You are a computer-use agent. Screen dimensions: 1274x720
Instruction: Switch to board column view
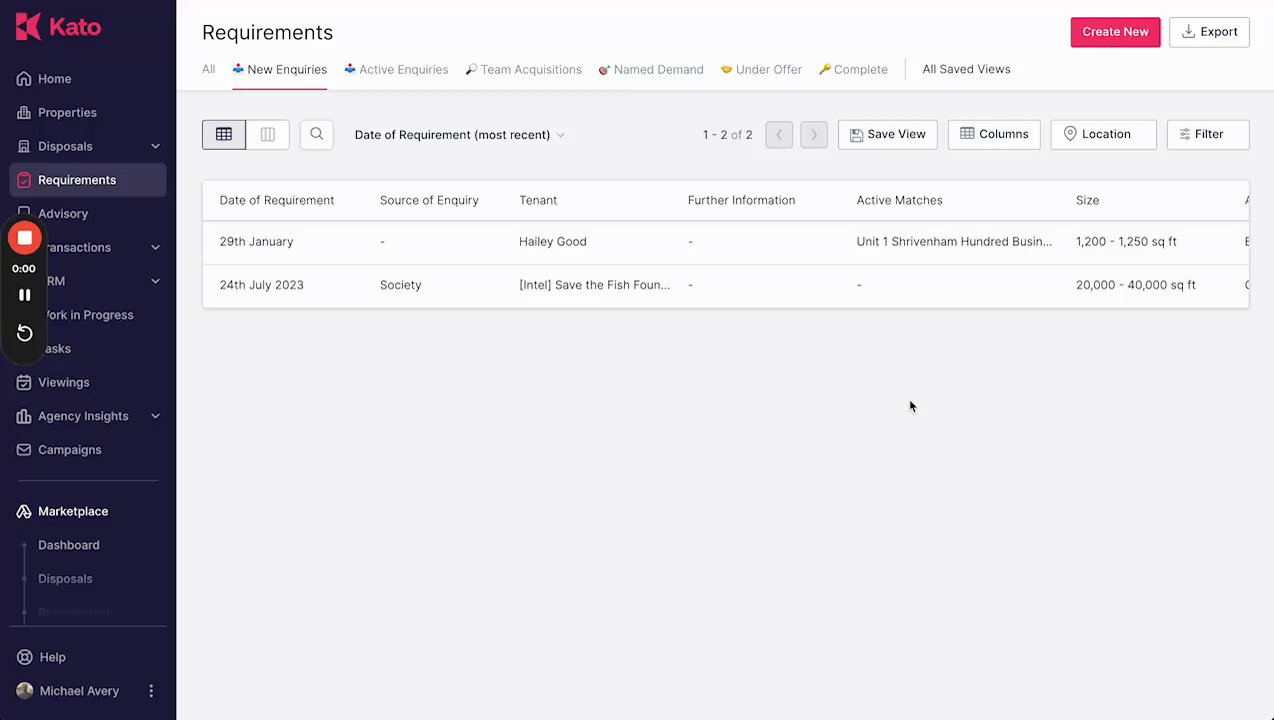(268, 134)
